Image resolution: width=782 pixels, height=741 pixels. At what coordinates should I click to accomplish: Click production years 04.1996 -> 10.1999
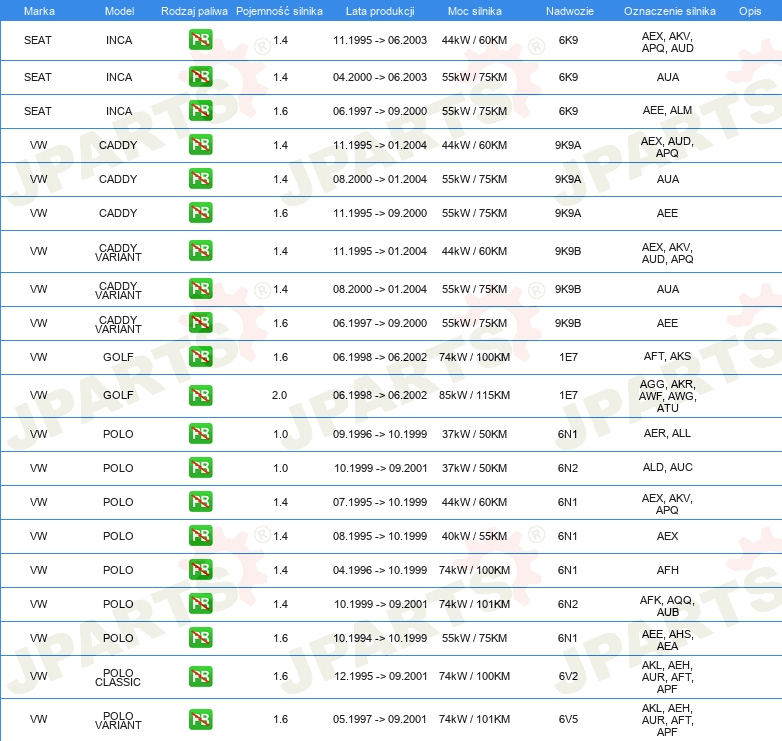380,570
